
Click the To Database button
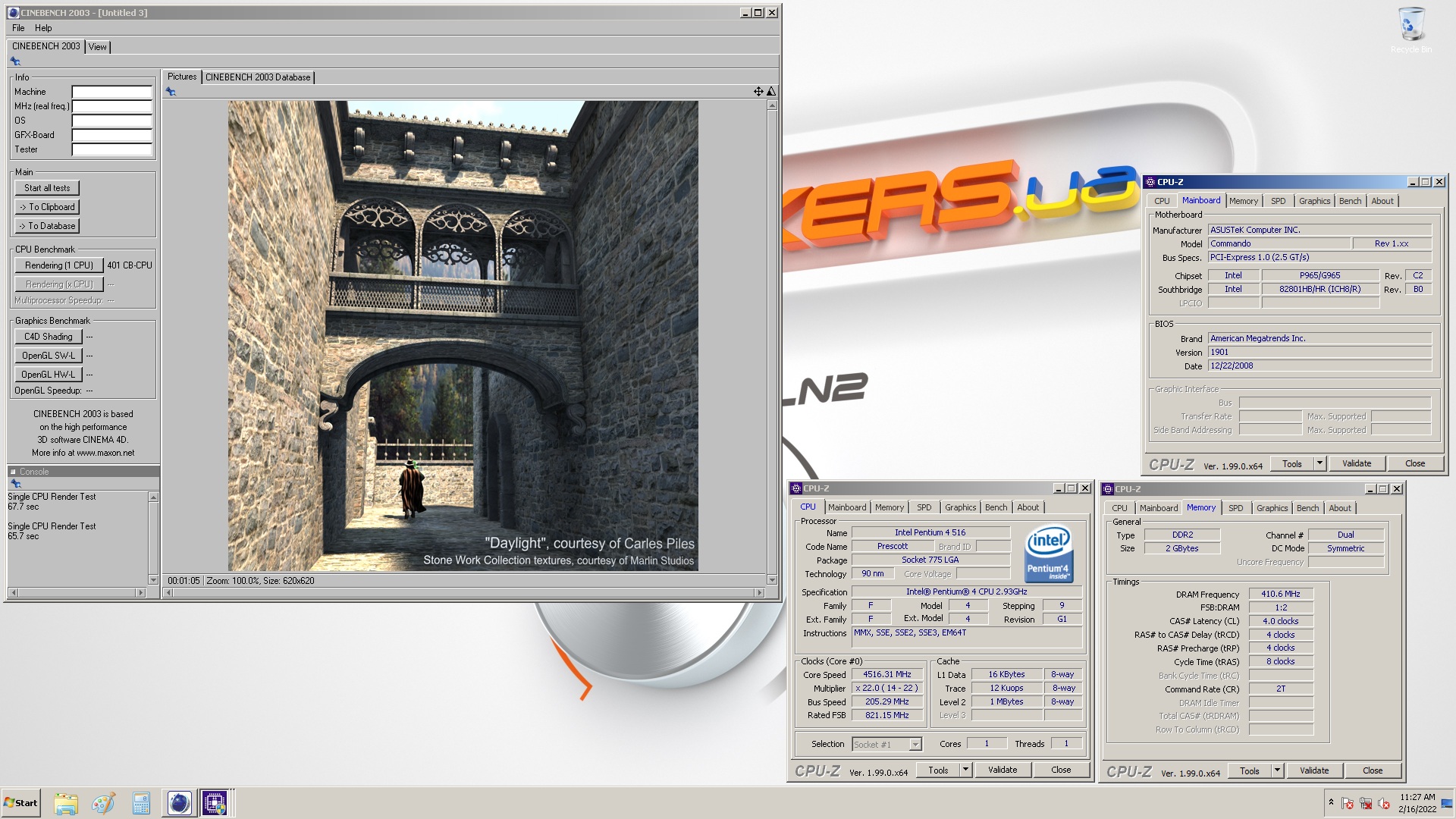(47, 226)
